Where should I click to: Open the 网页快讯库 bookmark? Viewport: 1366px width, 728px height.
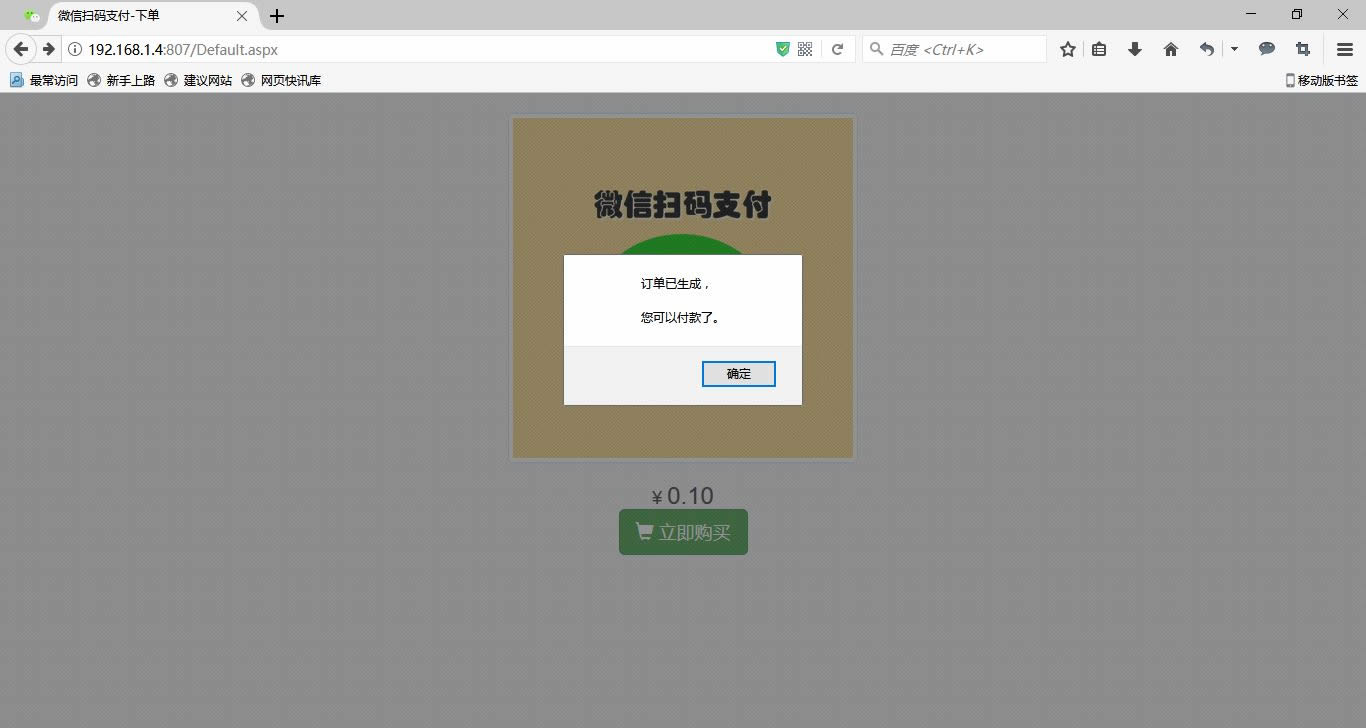(x=281, y=80)
